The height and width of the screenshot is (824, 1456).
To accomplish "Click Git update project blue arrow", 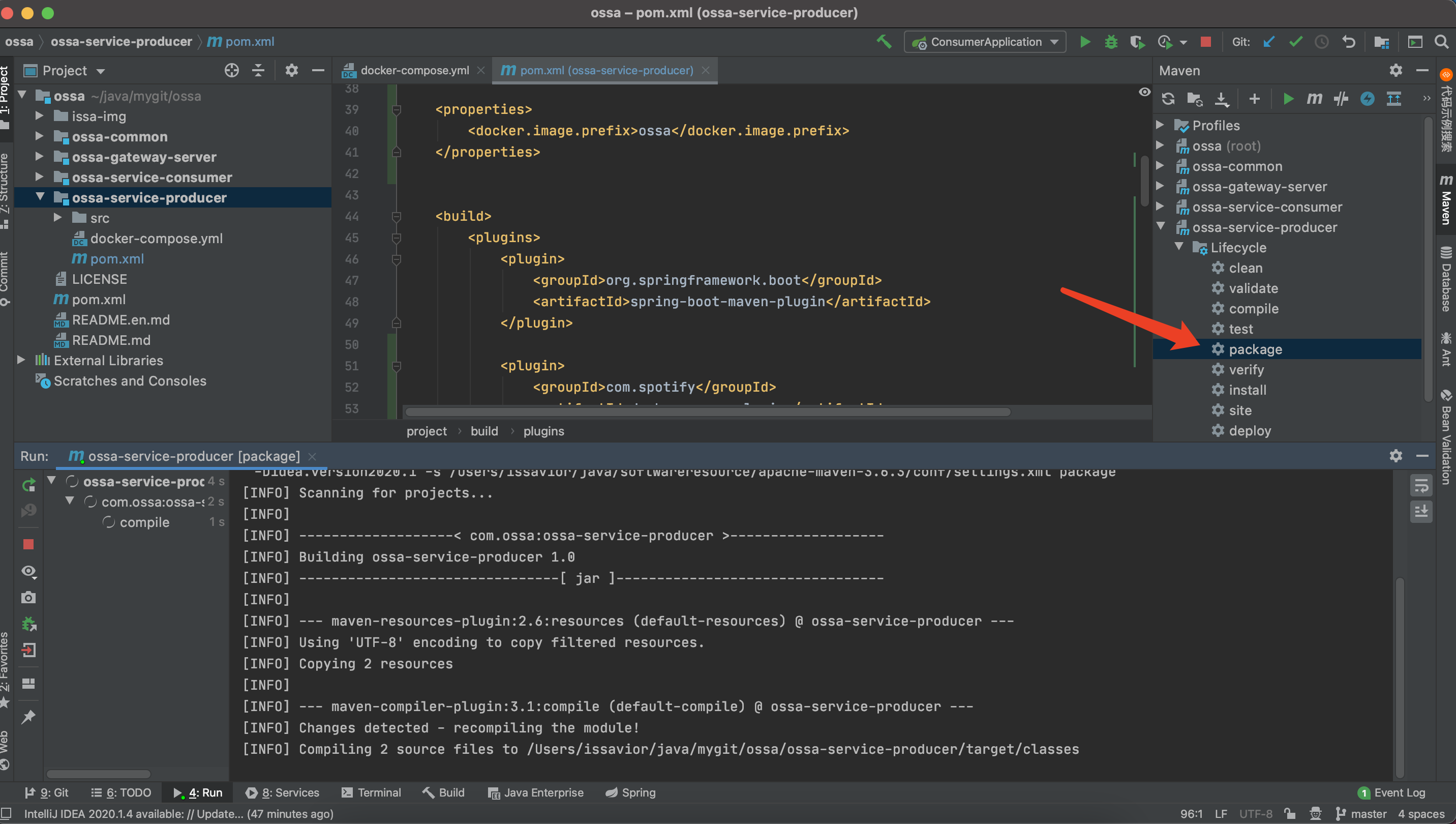I will [1269, 42].
